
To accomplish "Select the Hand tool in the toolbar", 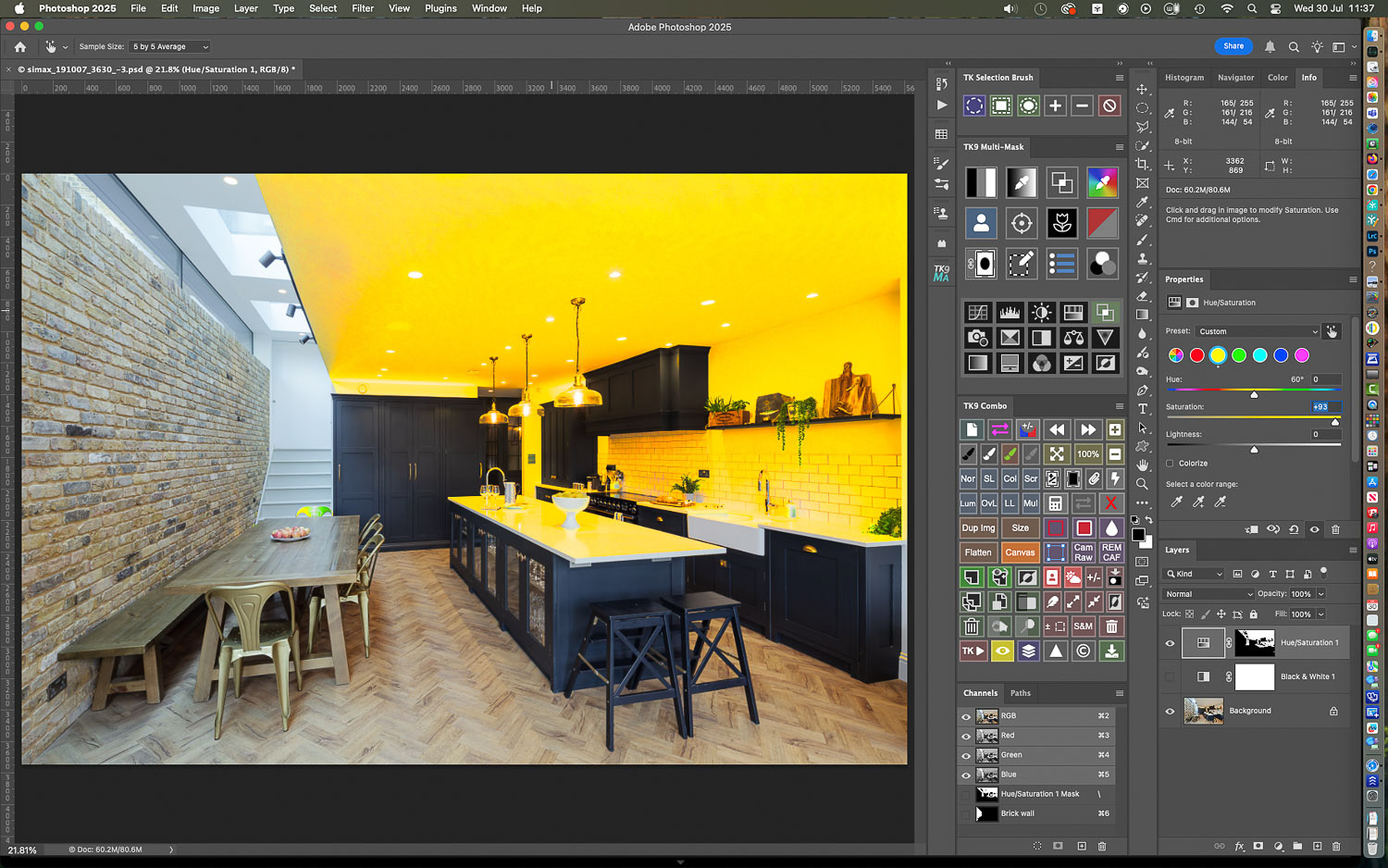I will pyautogui.click(x=1143, y=465).
